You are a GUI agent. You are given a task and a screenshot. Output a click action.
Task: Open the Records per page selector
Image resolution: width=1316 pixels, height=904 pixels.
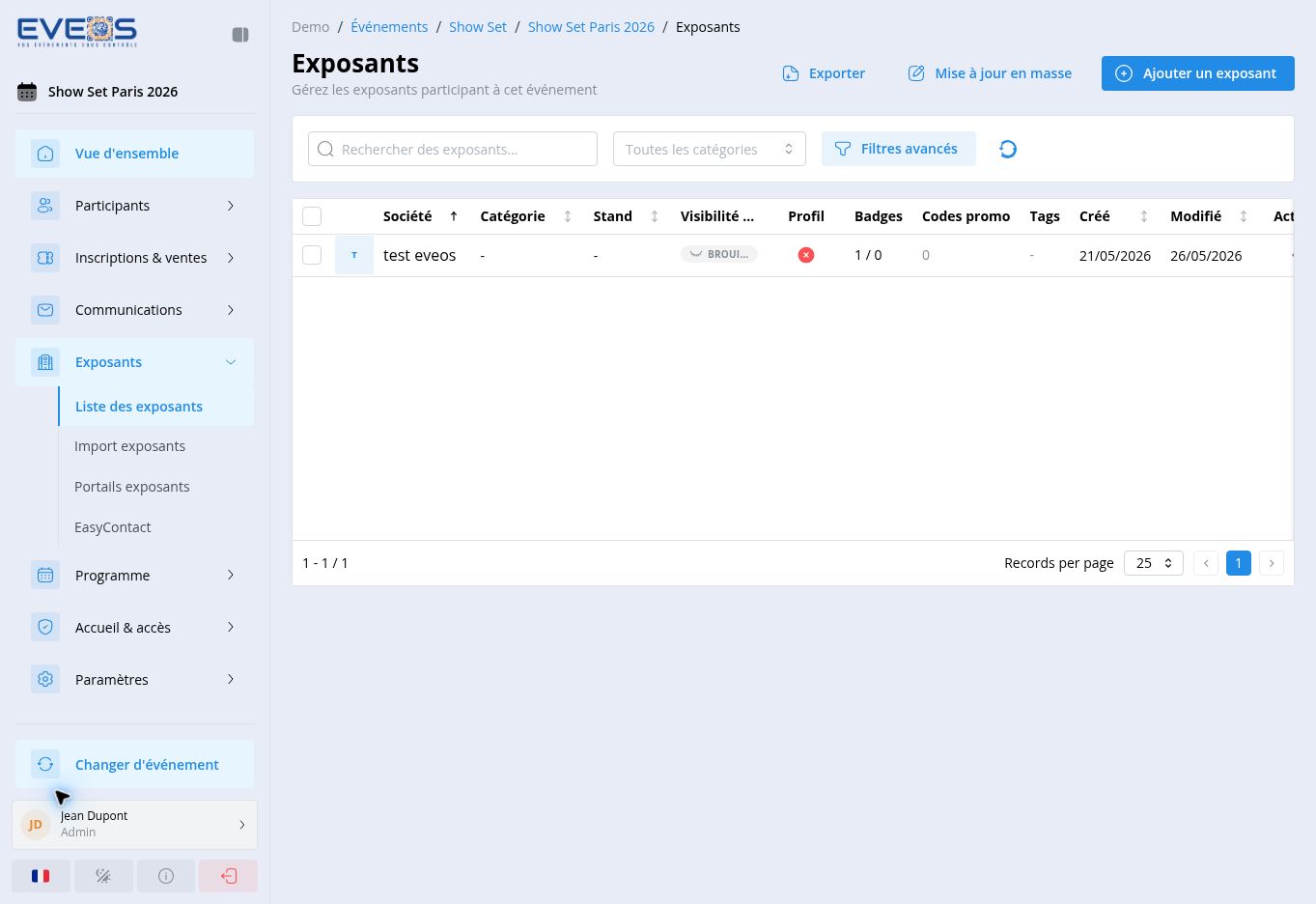tap(1154, 563)
